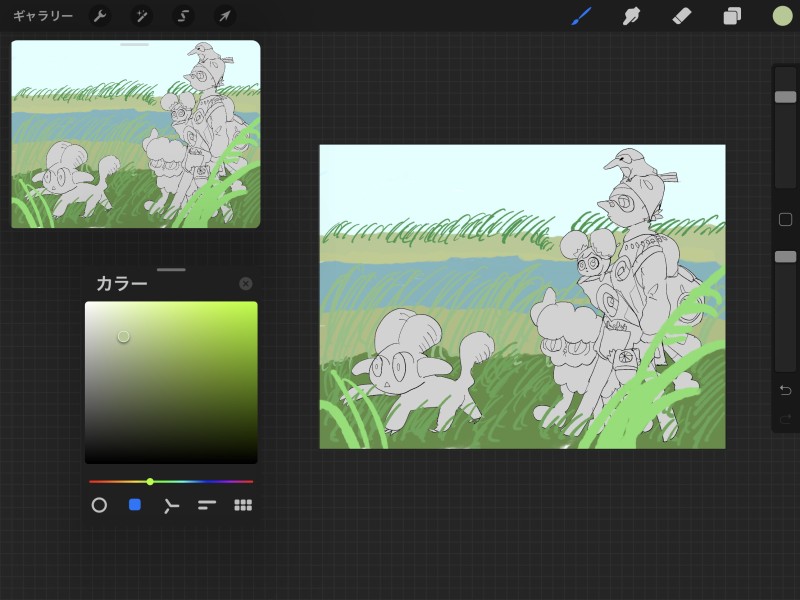Viewport: 800px width, 600px height.
Task: Open the Adjustments magic wand menu
Action: click(141, 16)
